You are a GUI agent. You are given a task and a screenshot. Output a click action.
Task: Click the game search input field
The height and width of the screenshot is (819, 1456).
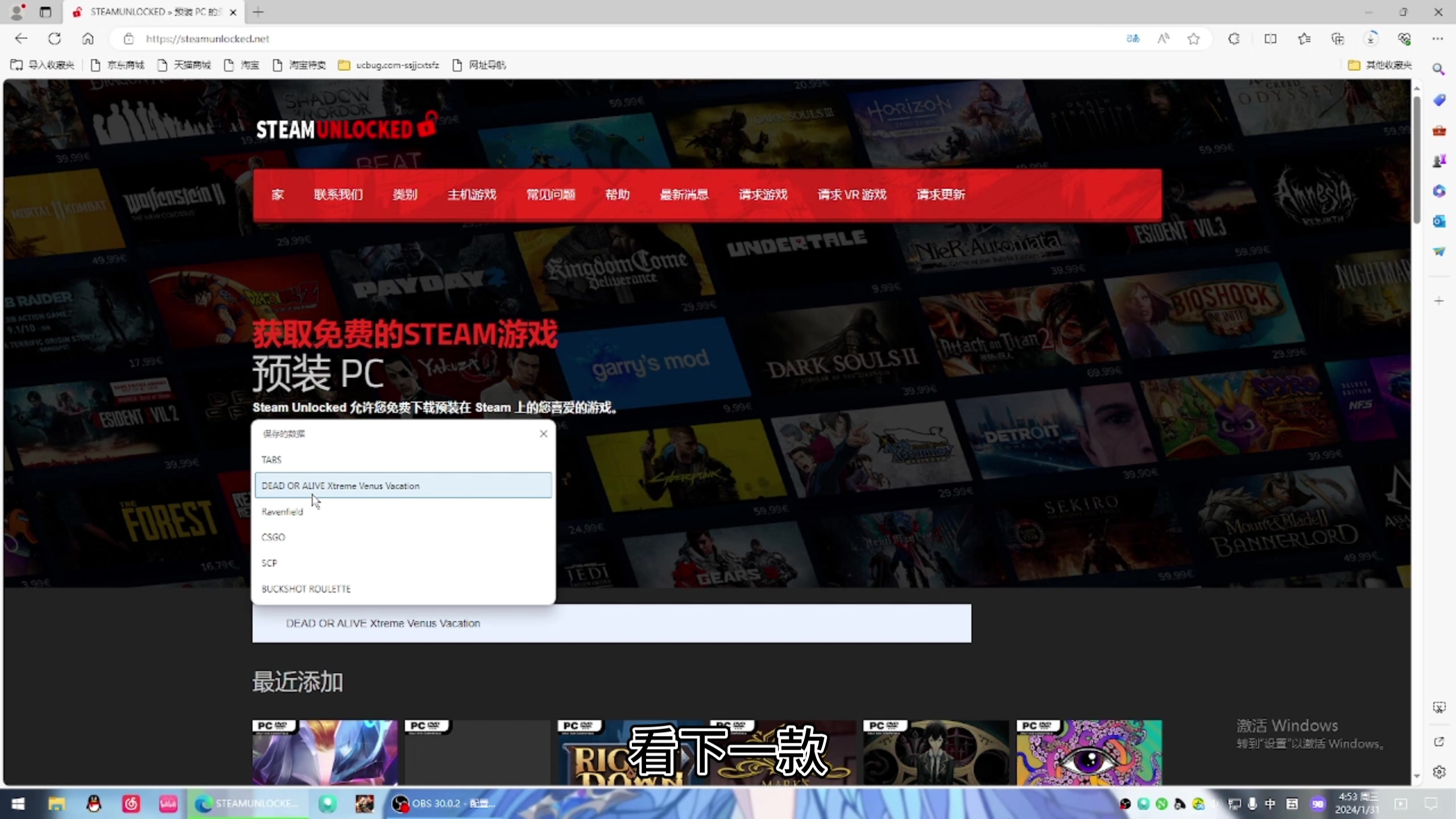[612, 623]
